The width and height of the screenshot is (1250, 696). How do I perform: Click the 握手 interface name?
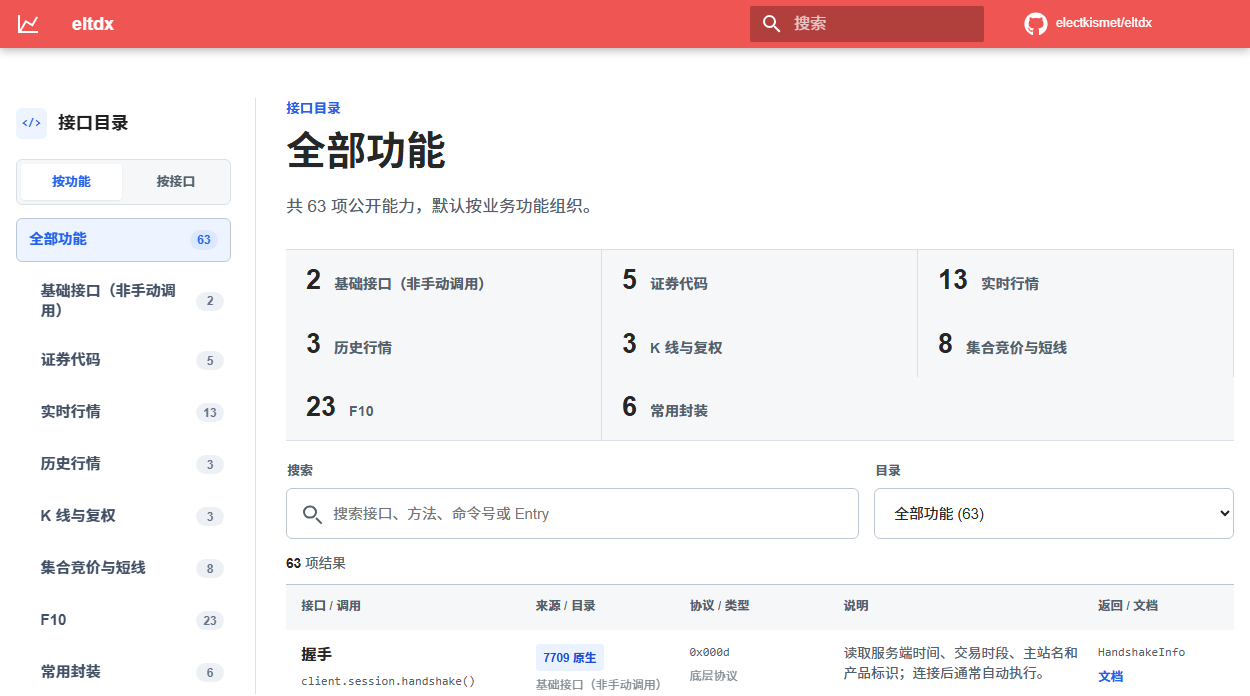(316, 655)
